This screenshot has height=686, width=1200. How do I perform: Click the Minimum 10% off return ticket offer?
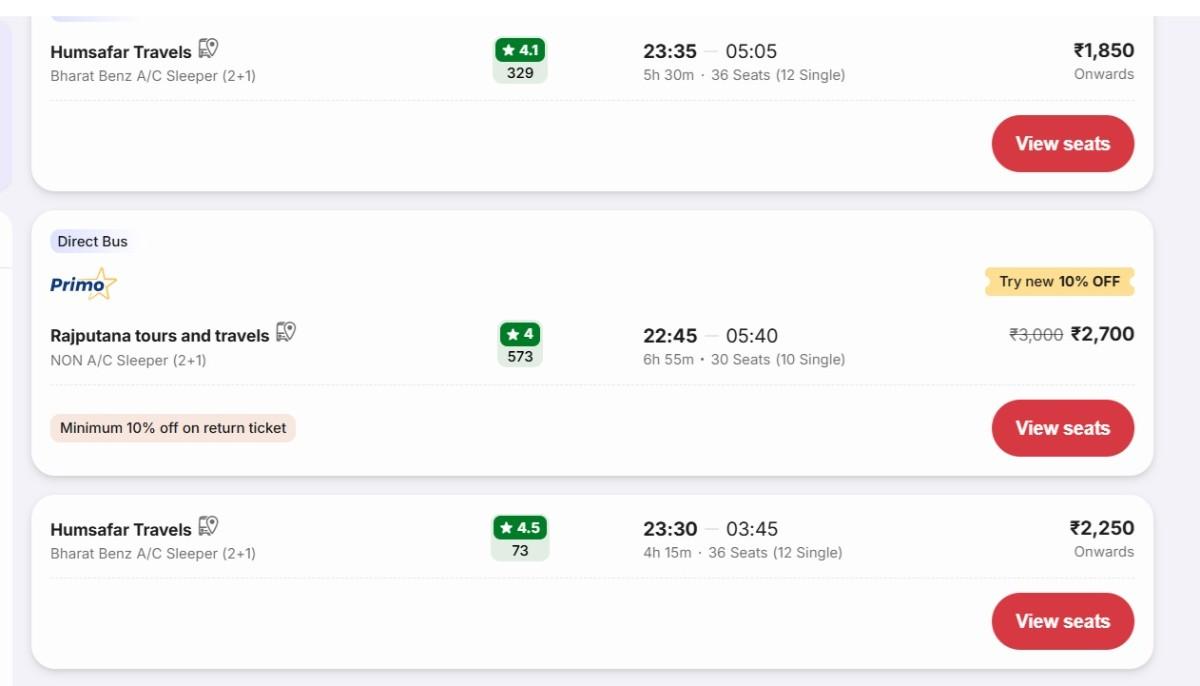(x=173, y=428)
